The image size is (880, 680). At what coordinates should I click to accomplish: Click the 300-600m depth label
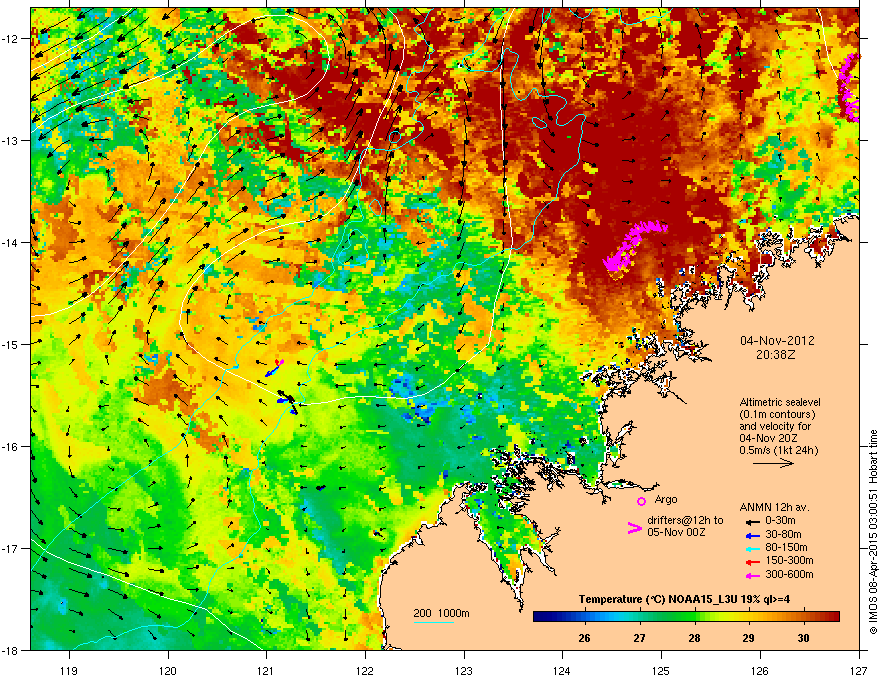tap(789, 575)
